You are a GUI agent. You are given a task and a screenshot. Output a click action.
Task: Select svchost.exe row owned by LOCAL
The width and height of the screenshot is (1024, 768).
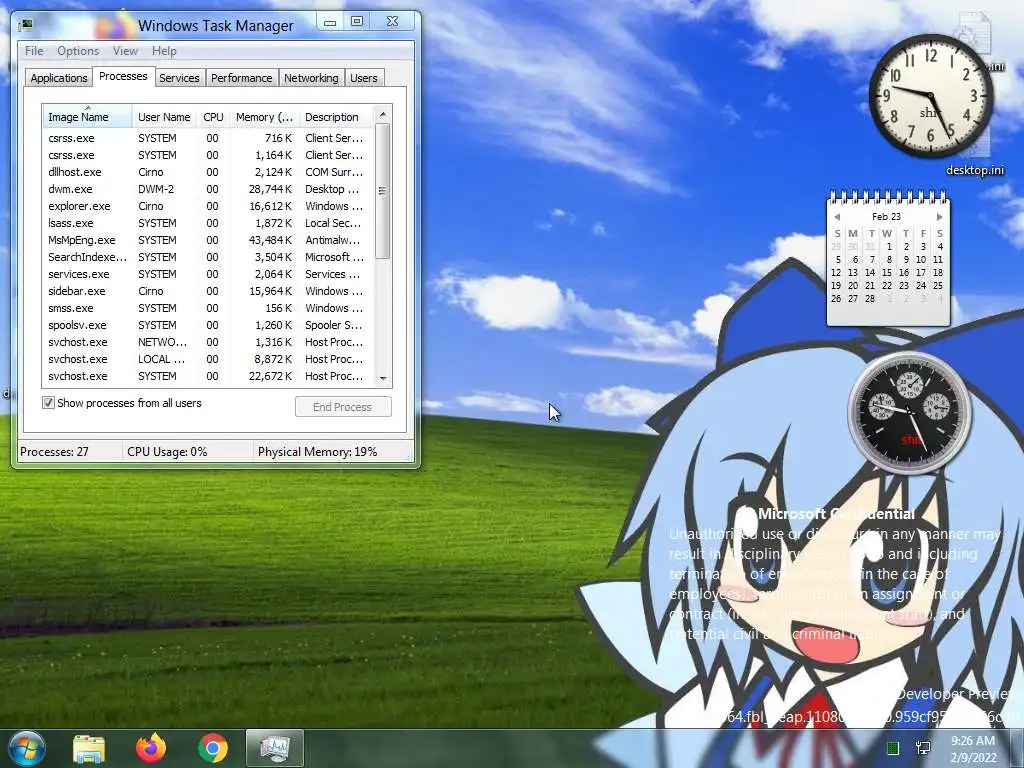pos(208,359)
